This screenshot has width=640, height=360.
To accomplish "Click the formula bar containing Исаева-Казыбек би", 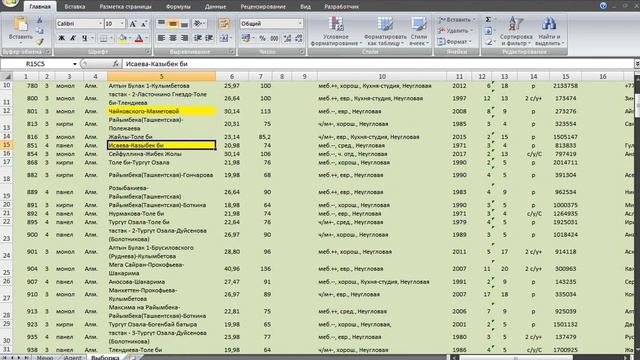I will (378, 64).
